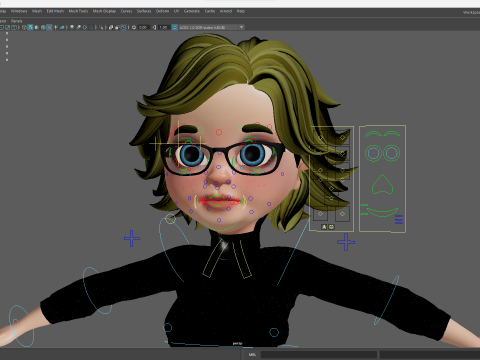Toggle the X-Ray Joints icon

[x=124, y=27]
